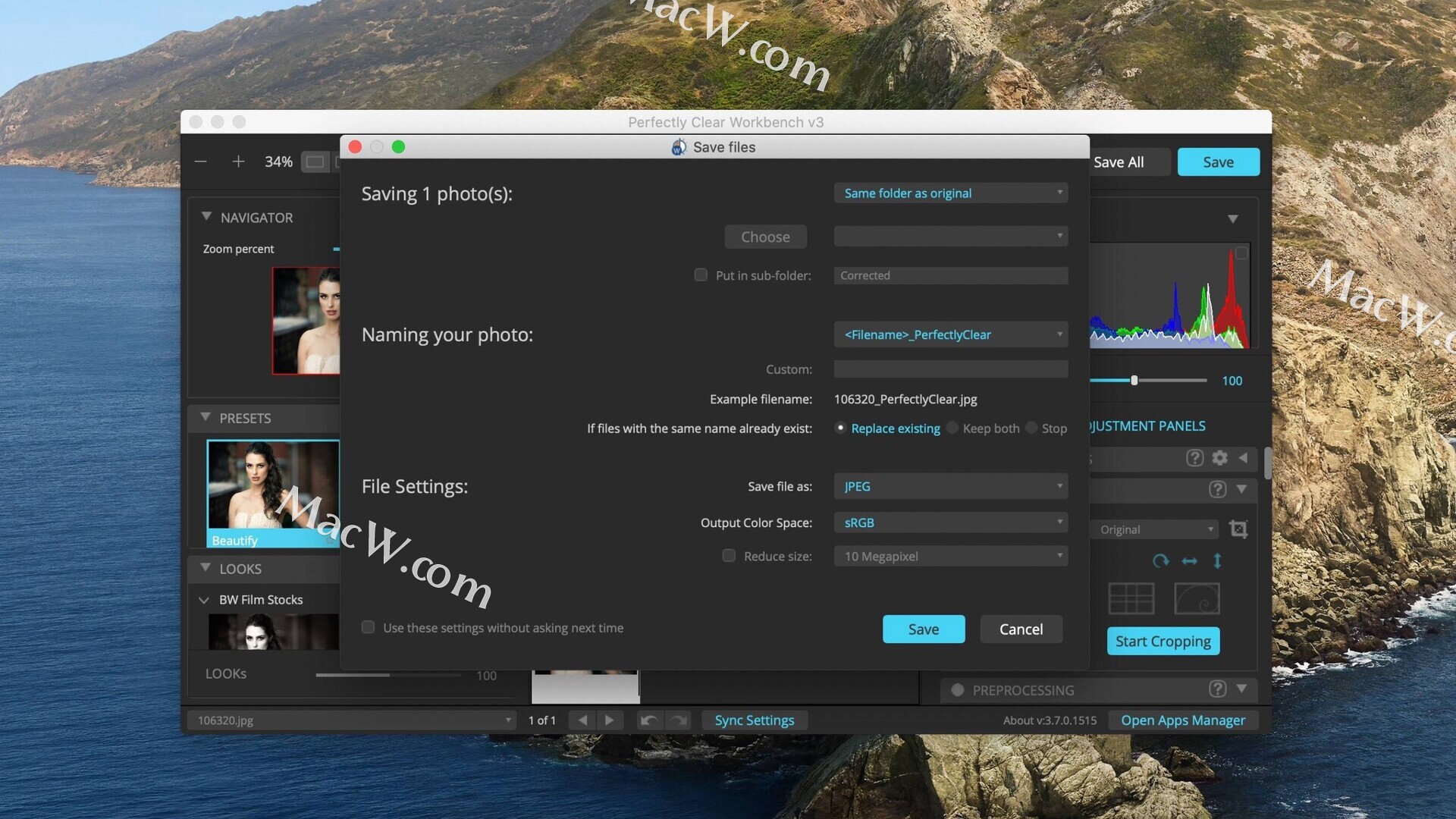Click the zoom in plus icon
Image resolution: width=1456 pixels, height=819 pixels.
pyautogui.click(x=238, y=162)
